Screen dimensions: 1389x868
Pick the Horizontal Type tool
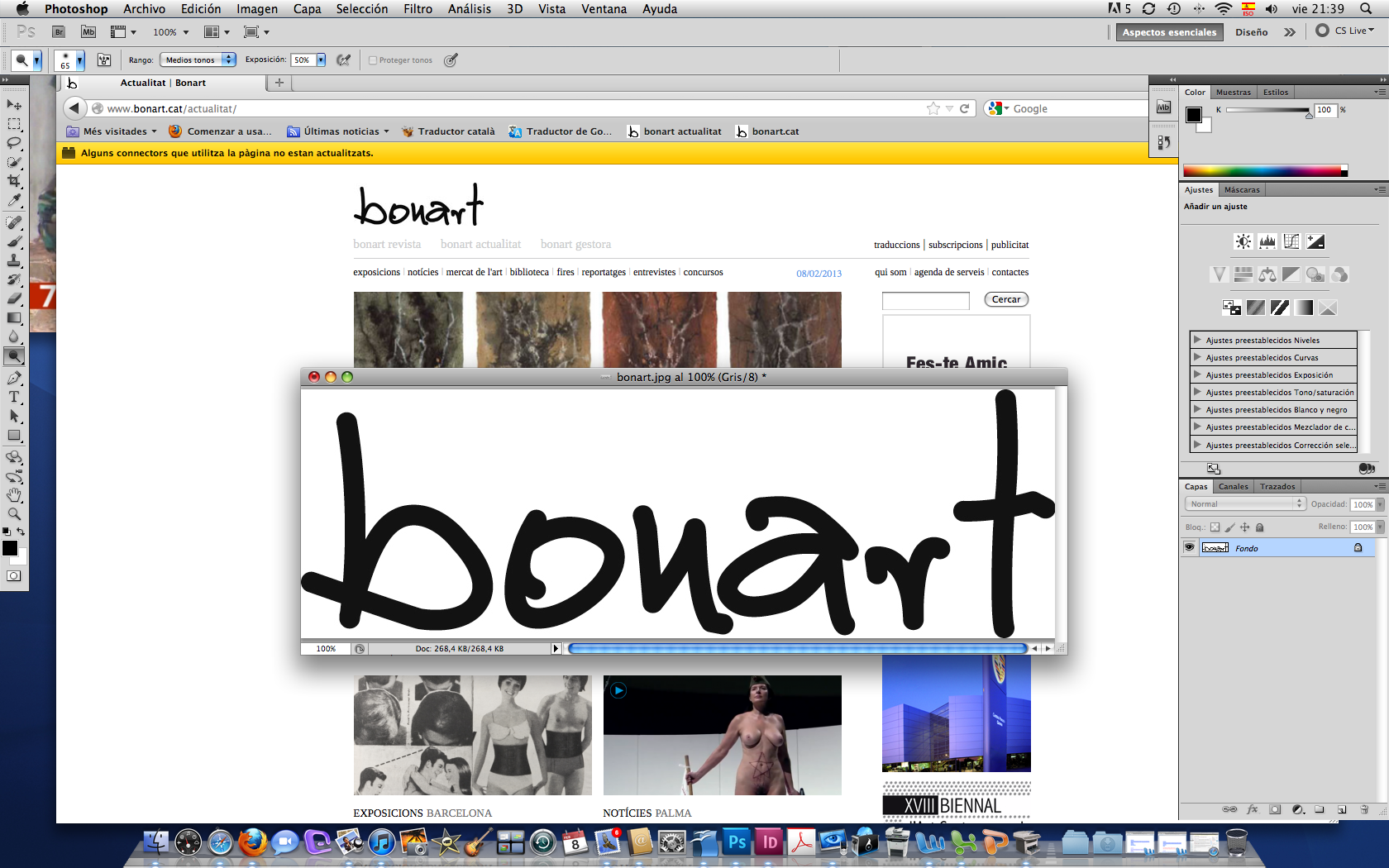click(14, 398)
